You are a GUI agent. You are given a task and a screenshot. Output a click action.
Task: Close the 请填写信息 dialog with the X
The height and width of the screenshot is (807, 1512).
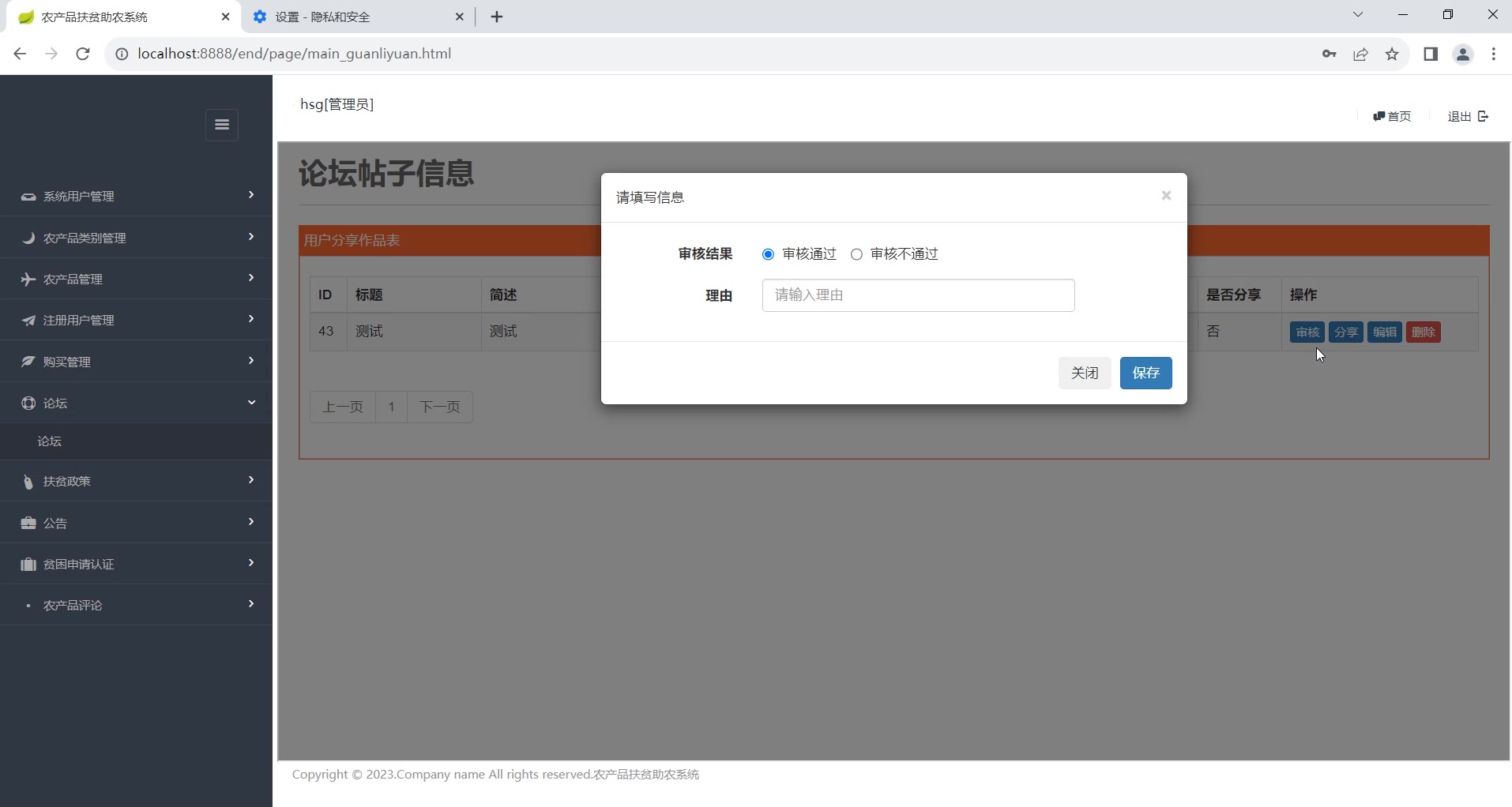pos(1166,196)
